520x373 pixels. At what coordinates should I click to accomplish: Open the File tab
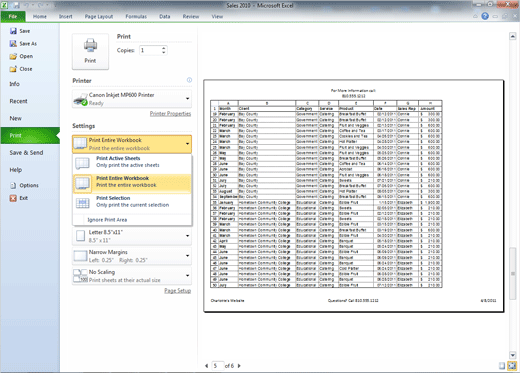[13, 16]
